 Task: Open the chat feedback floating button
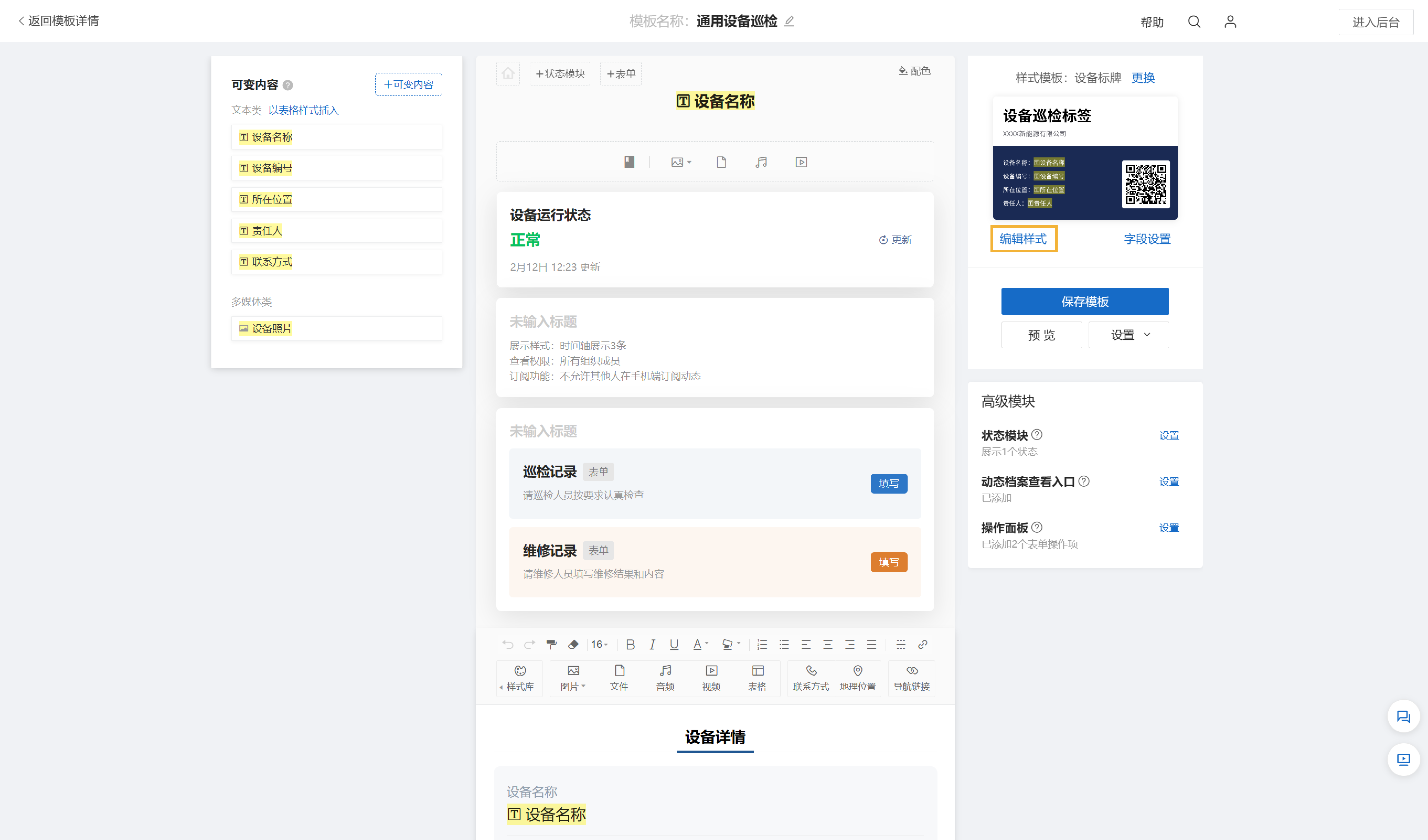(1403, 717)
